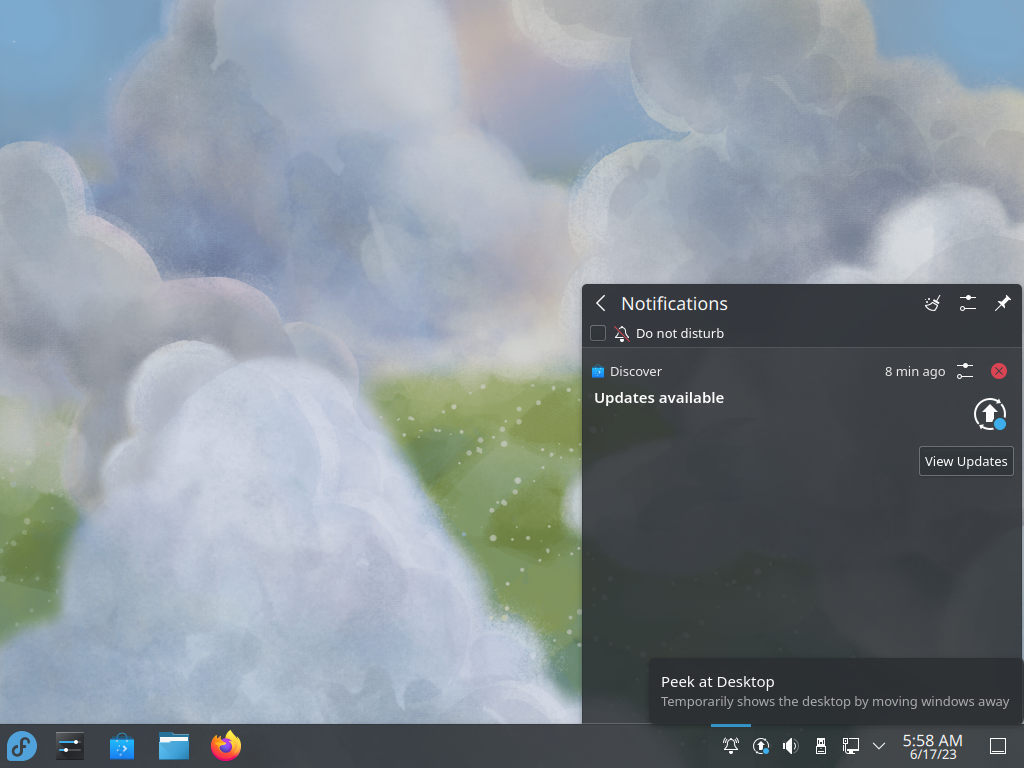Open Dolphin file manager from taskbar
1024x768 pixels.
[x=174, y=746]
